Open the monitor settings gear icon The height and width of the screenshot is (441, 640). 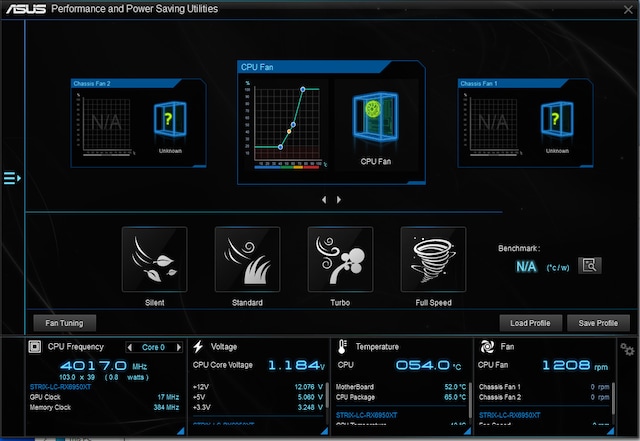pos(627,349)
